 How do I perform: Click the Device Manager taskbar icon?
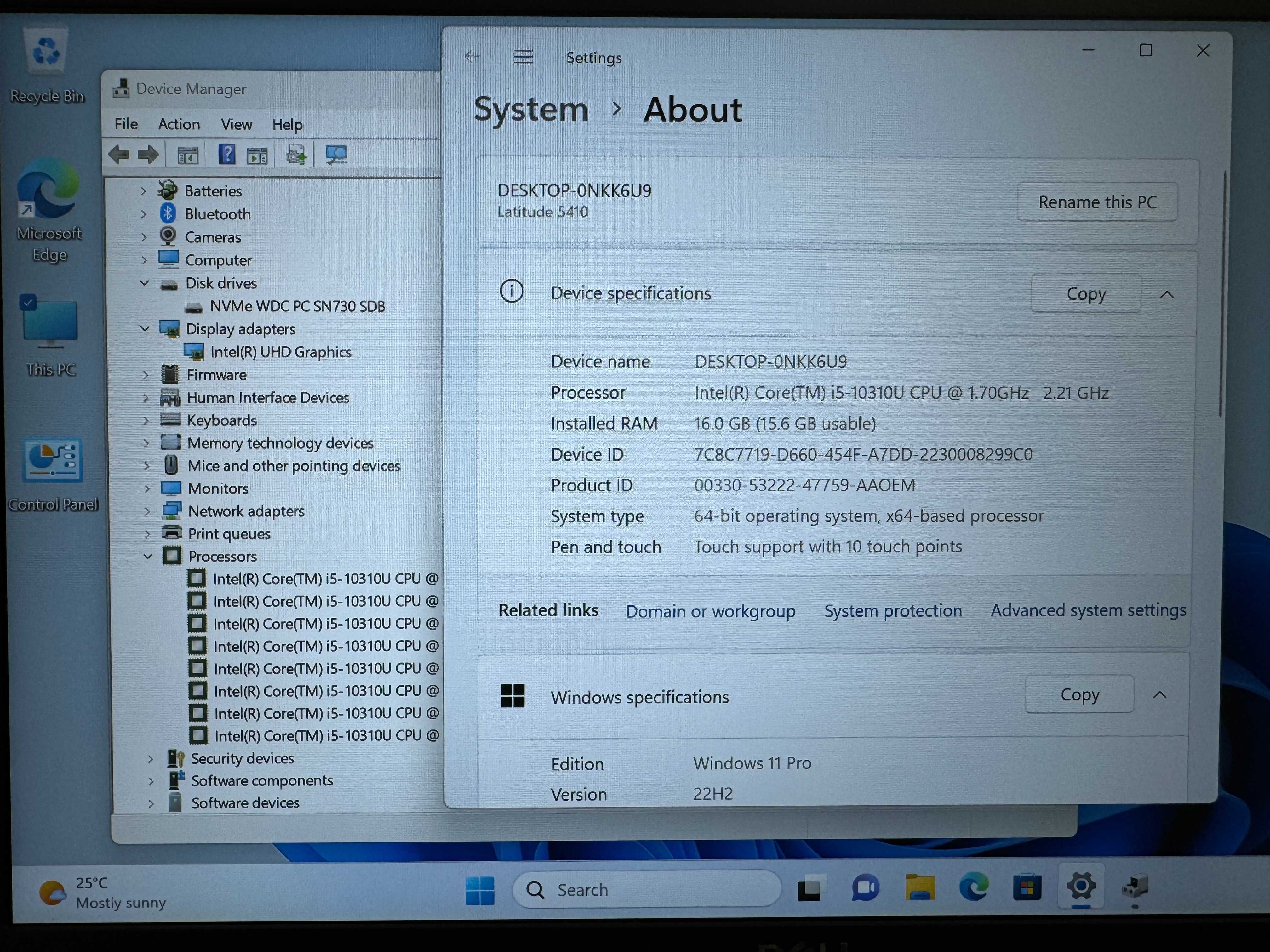(x=1135, y=886)
